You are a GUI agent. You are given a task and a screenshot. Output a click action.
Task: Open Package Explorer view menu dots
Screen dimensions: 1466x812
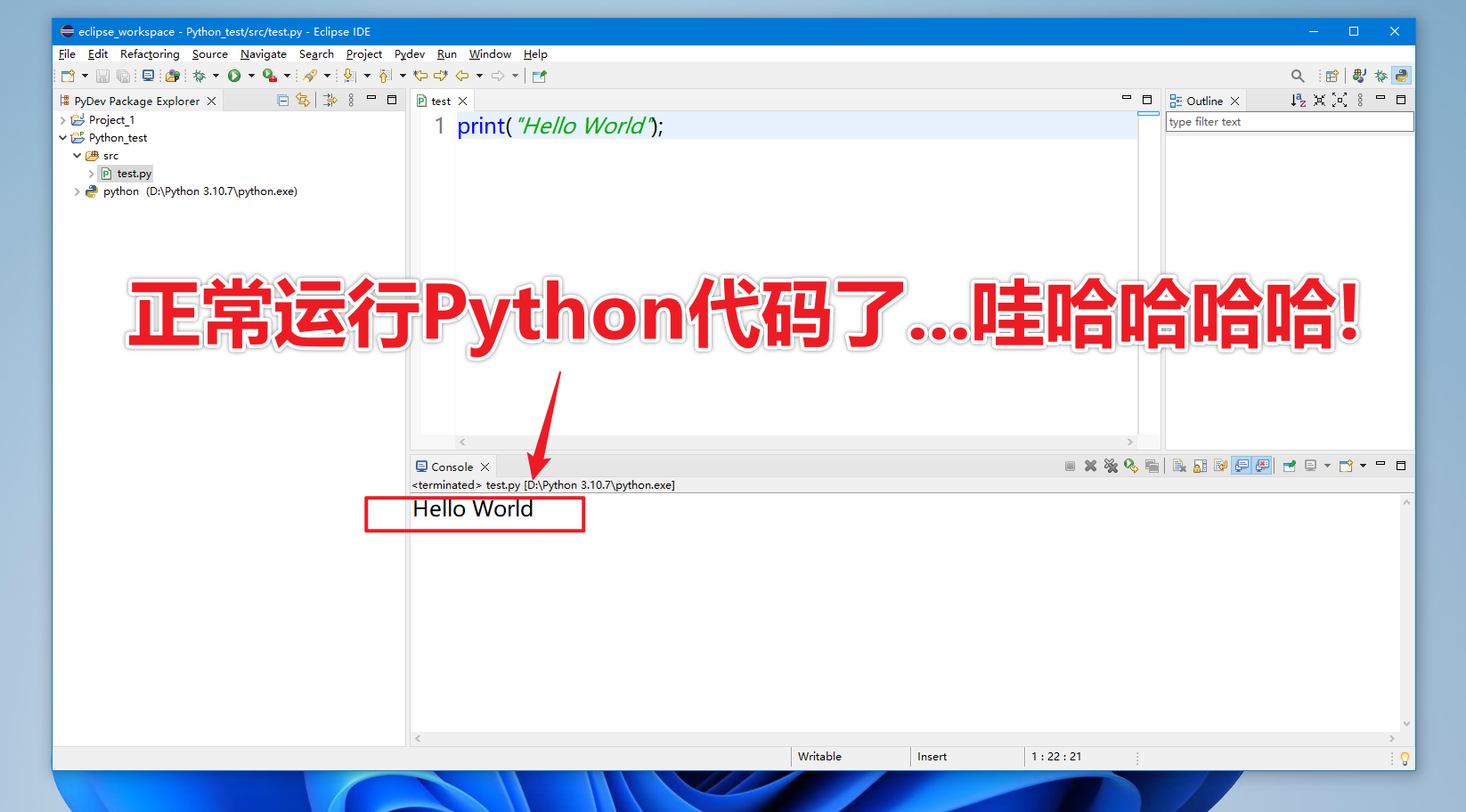[x=351, y=101]
